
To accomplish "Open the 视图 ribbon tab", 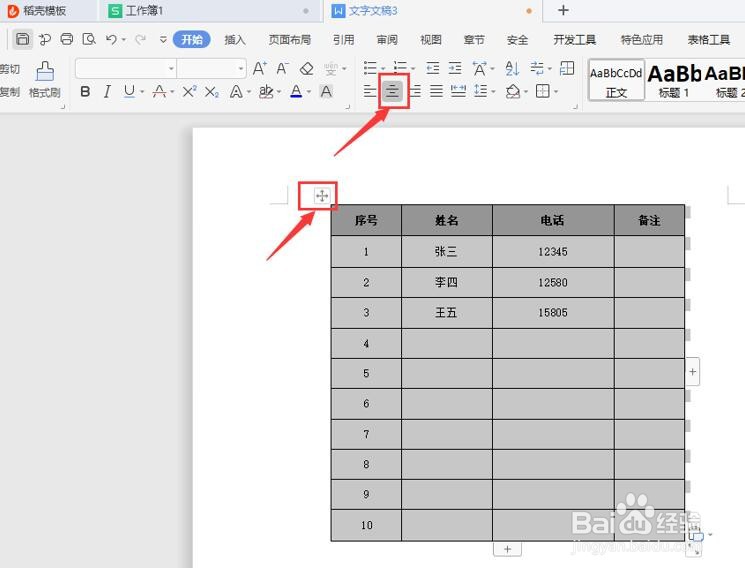I will click(431, 40).
